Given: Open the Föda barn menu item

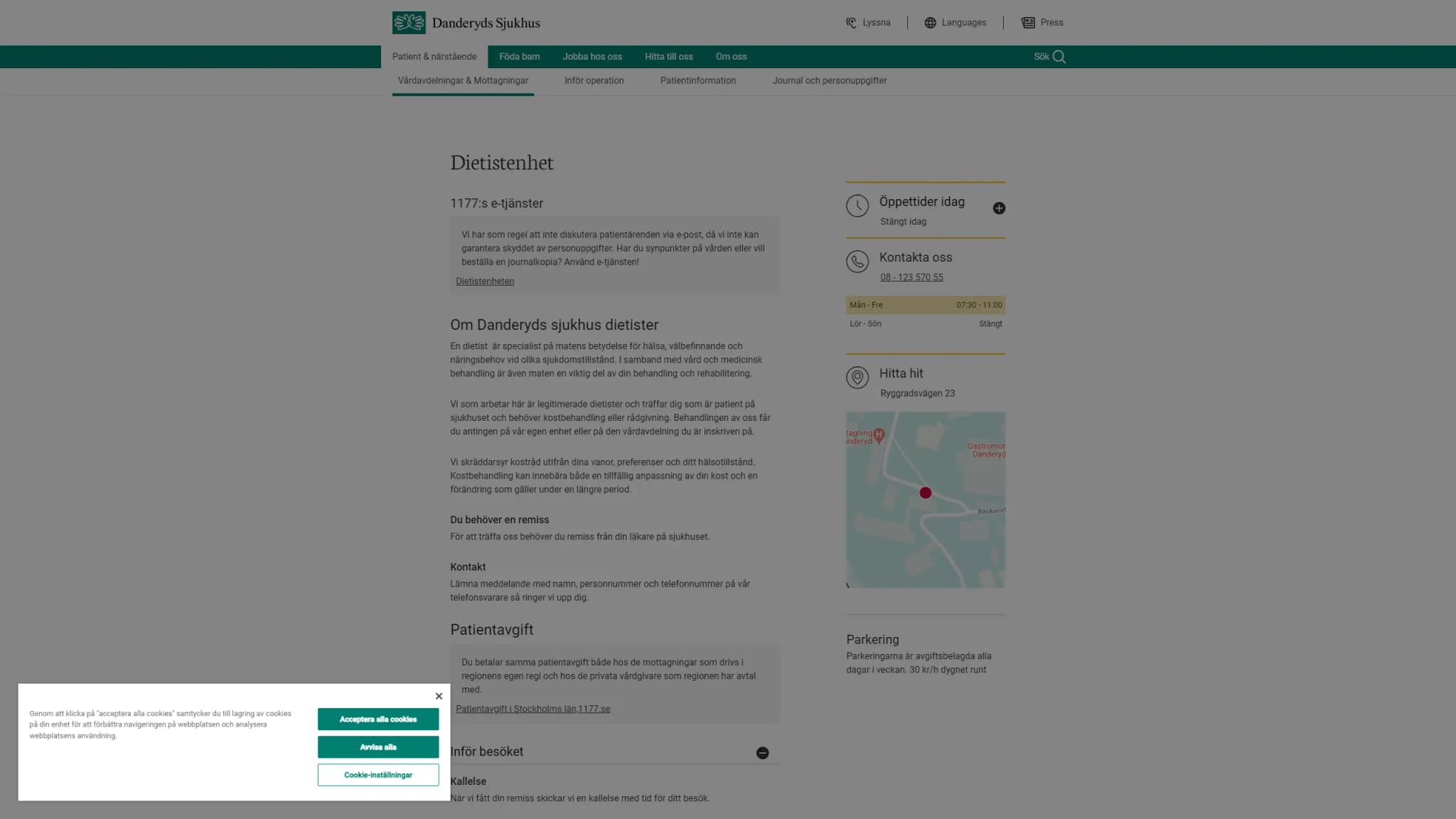Looking at the screenshot, I should pos(519,57).
